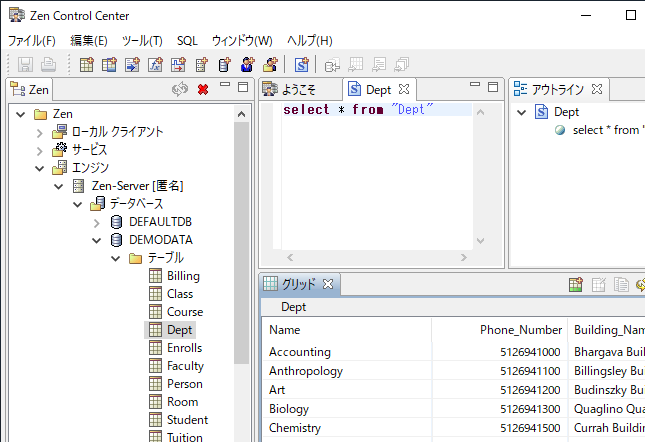Image resolution: width=645 pixels, height=442 pixels.
Task: Click the add table icon in grid toolbar
Action: click(576, 285)
